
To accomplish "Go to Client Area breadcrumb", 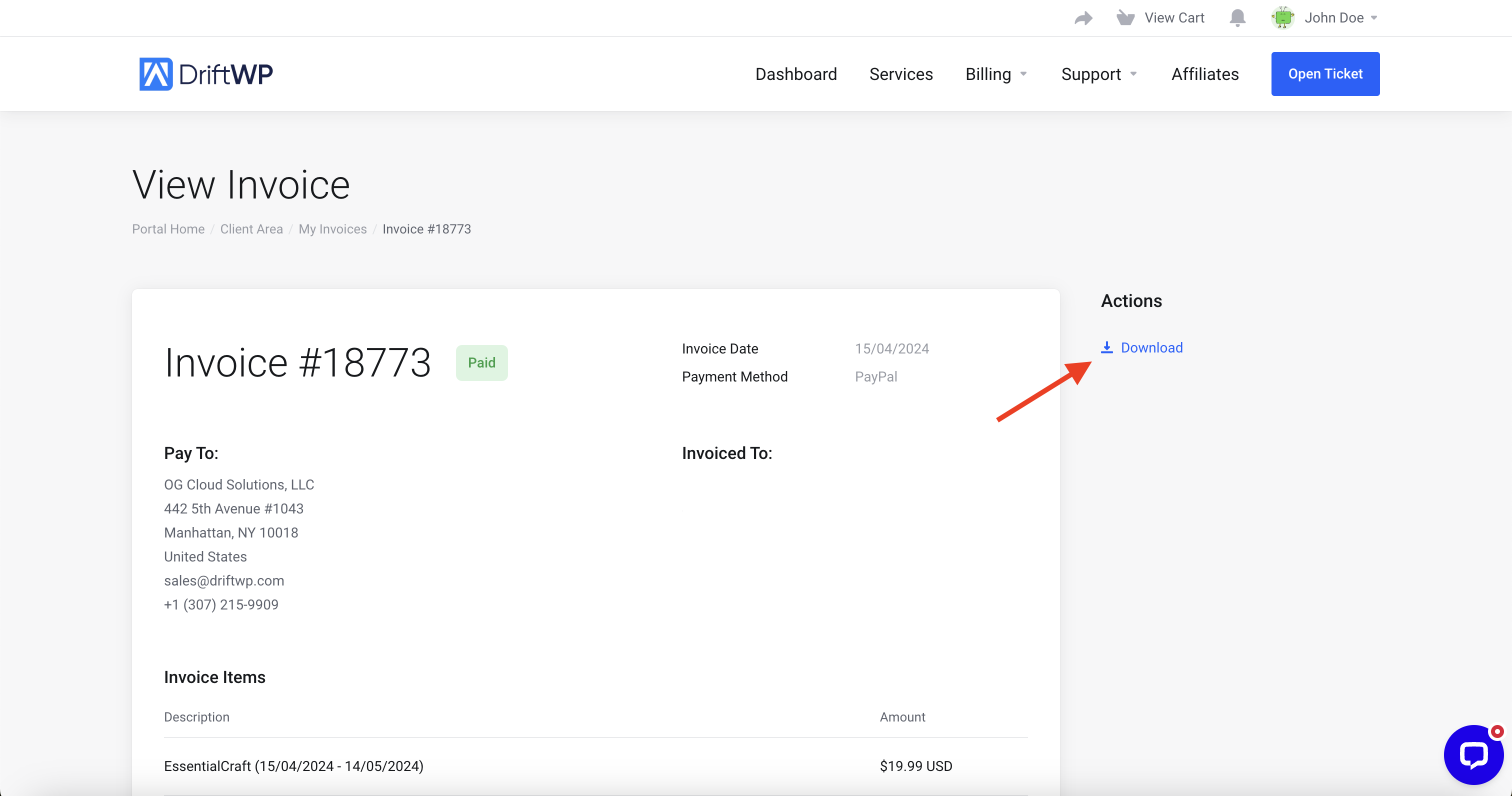I will (251, 229).
